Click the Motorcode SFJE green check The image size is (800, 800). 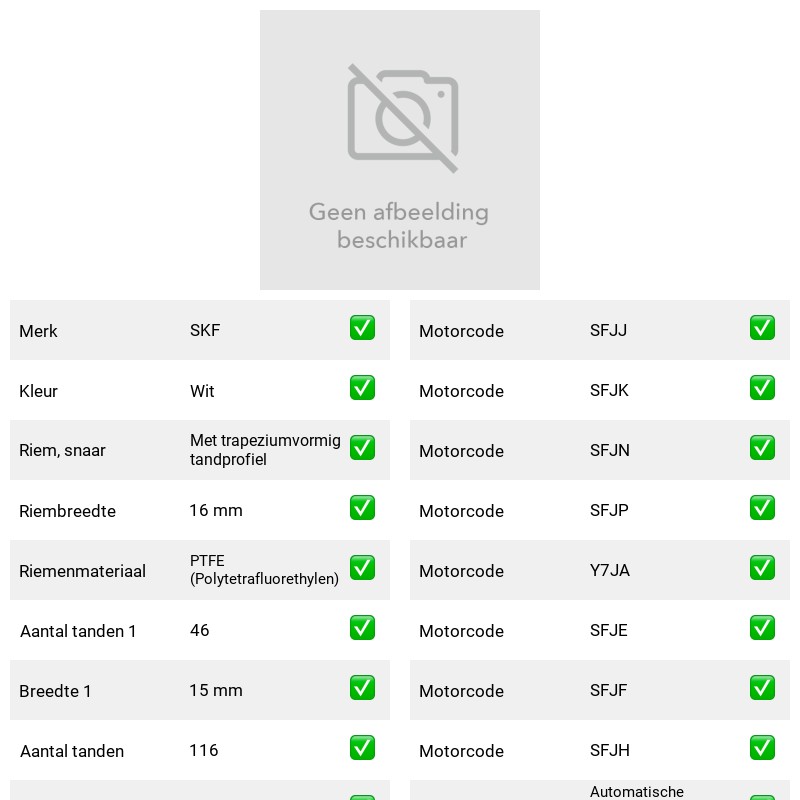(x=762, y=628)
